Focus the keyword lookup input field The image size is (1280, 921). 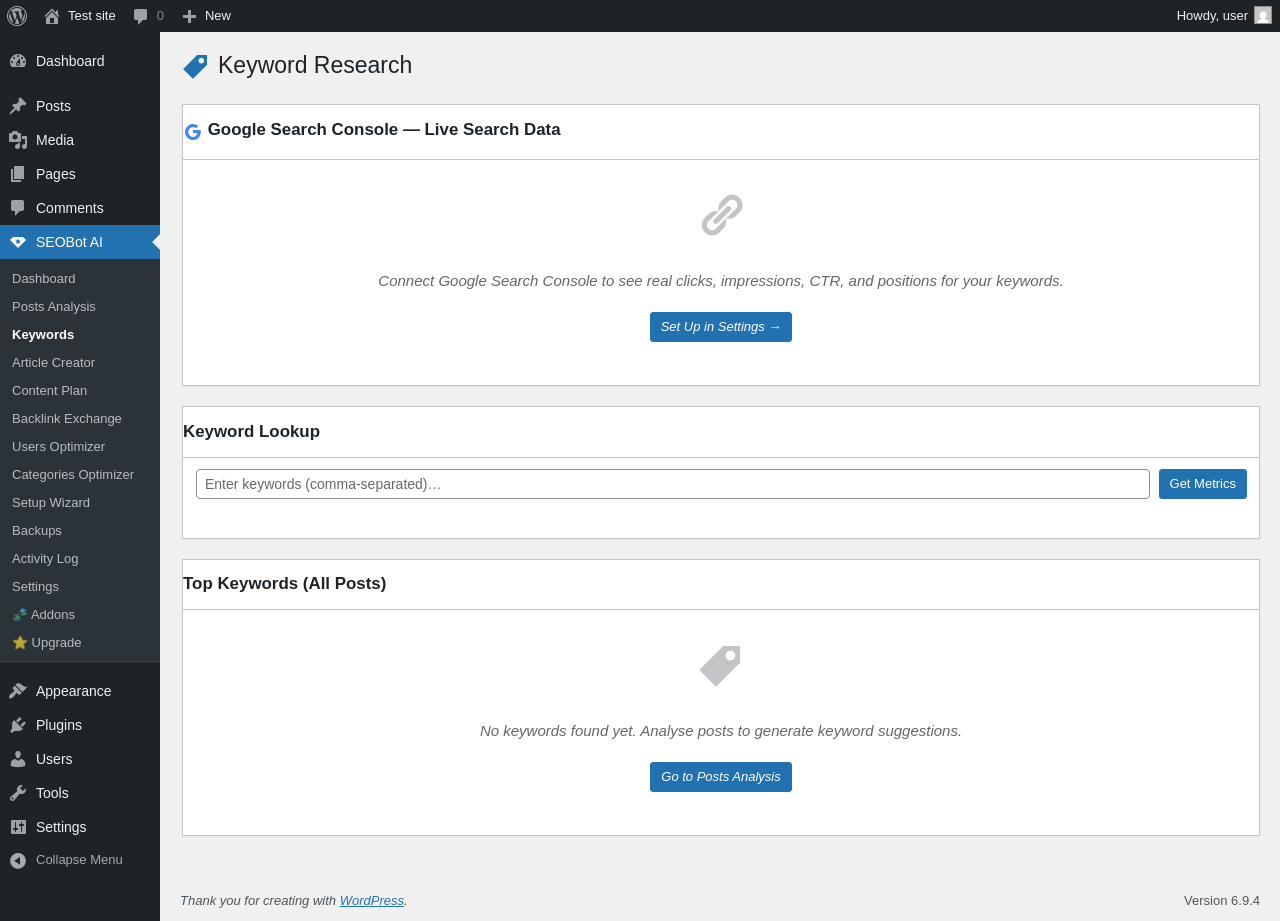pos(672,484)
